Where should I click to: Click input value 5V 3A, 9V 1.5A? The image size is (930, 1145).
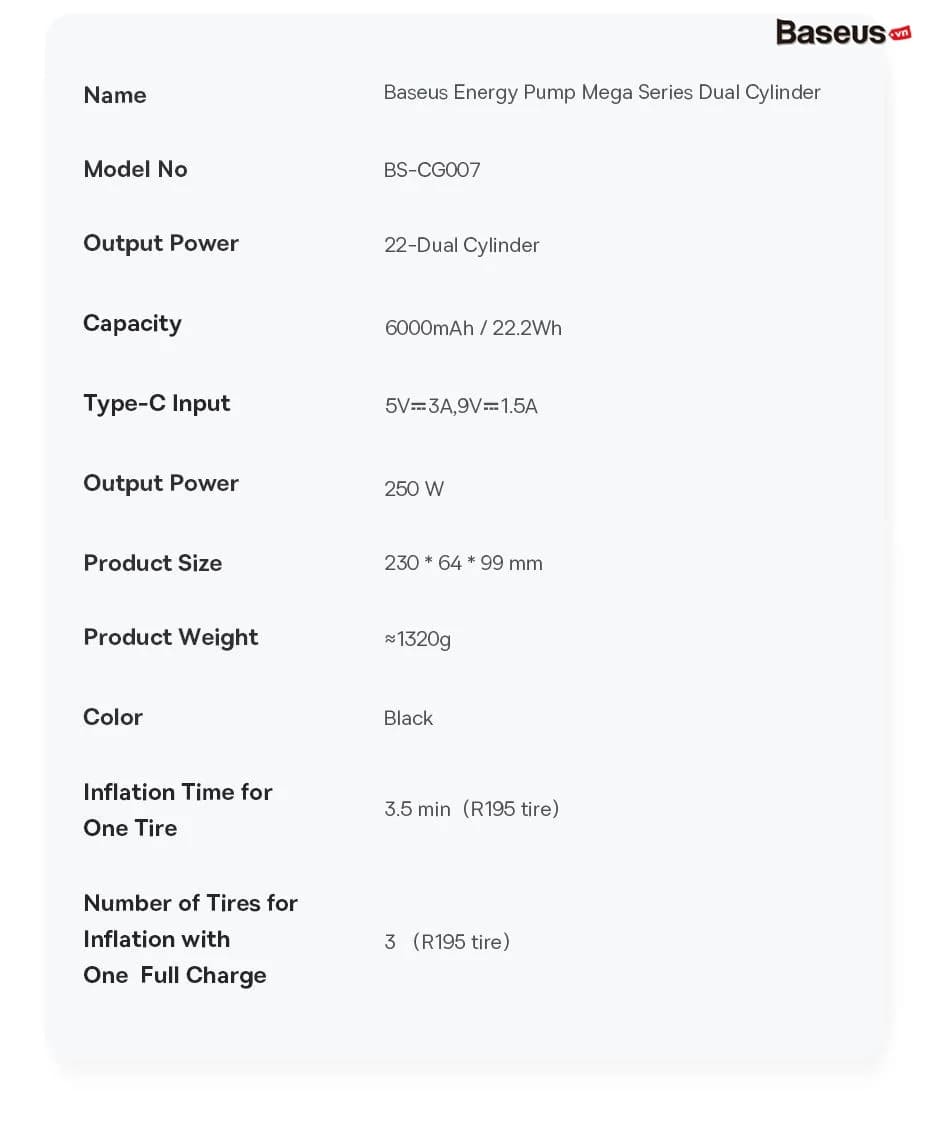click(x=461, y=406)
